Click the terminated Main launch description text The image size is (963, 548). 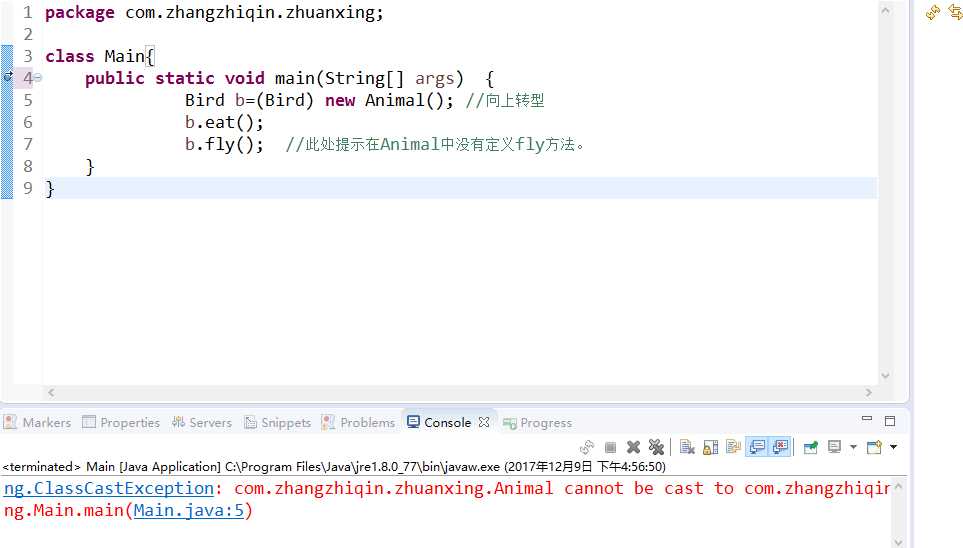click(x=334, y=466)
